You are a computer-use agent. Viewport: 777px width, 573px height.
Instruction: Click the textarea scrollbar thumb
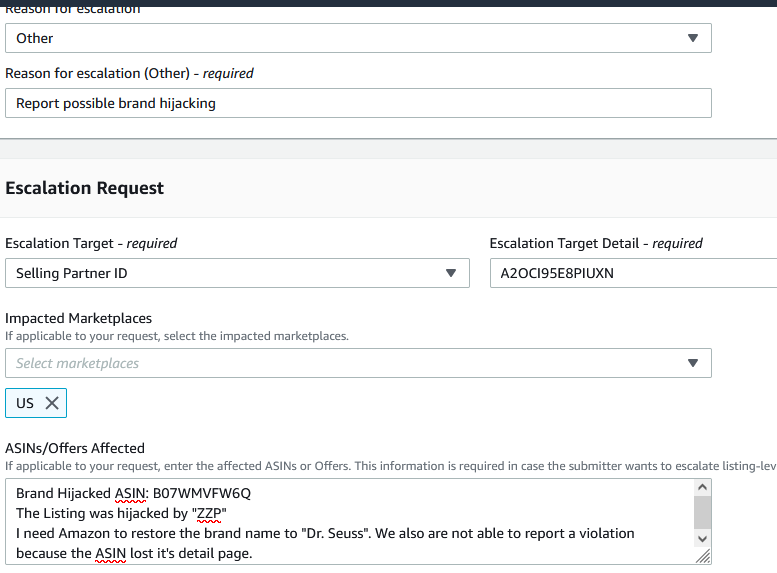pos(703,512)
